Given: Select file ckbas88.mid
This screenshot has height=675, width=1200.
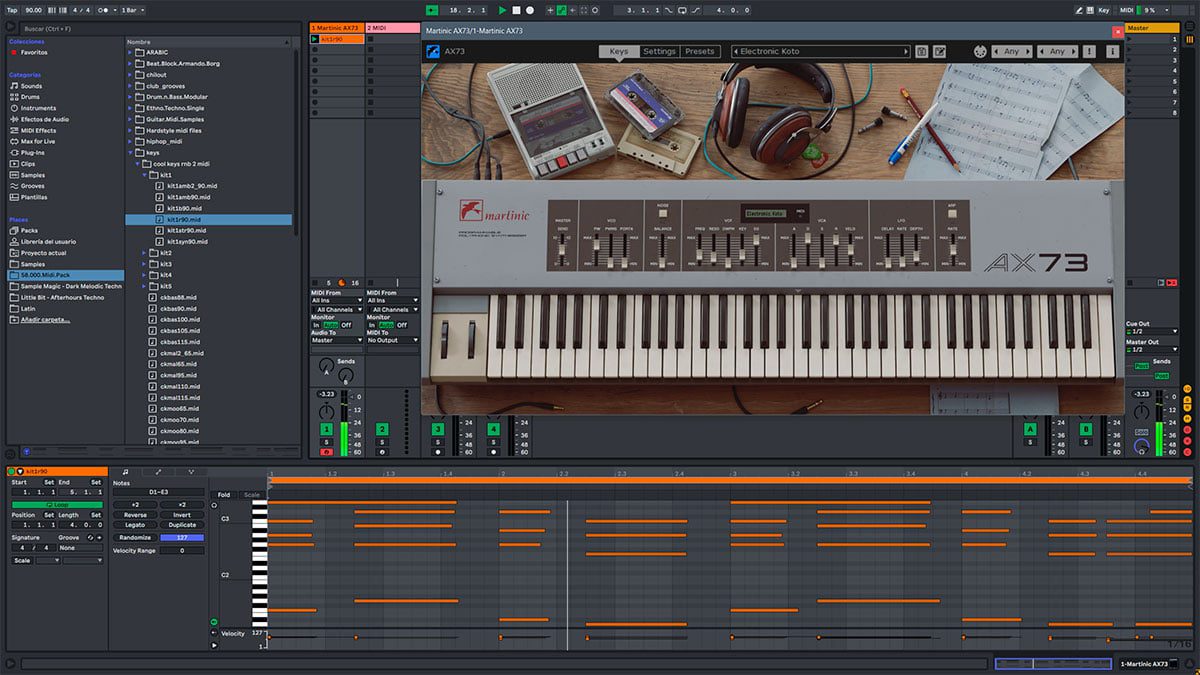Looking at the screenshot, I should click(x=178, y=297).
